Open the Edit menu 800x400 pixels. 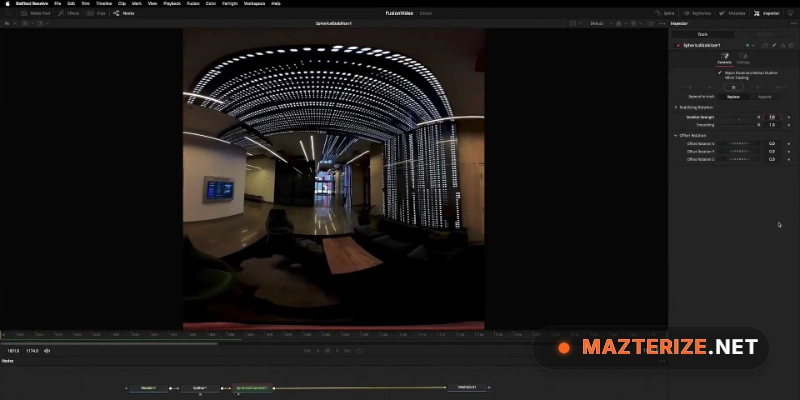pos(71,3)
